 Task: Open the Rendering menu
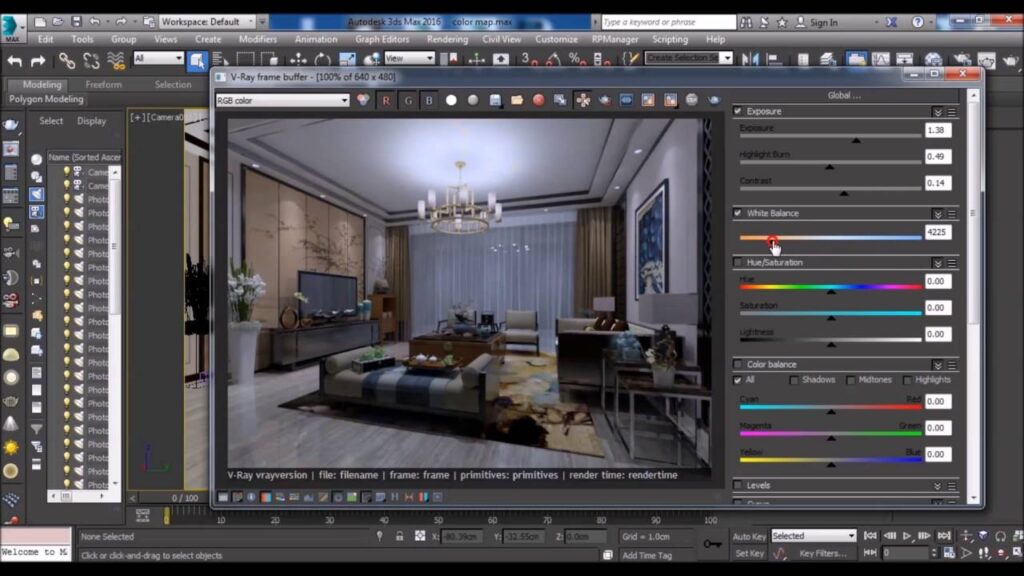click(447, 39)
